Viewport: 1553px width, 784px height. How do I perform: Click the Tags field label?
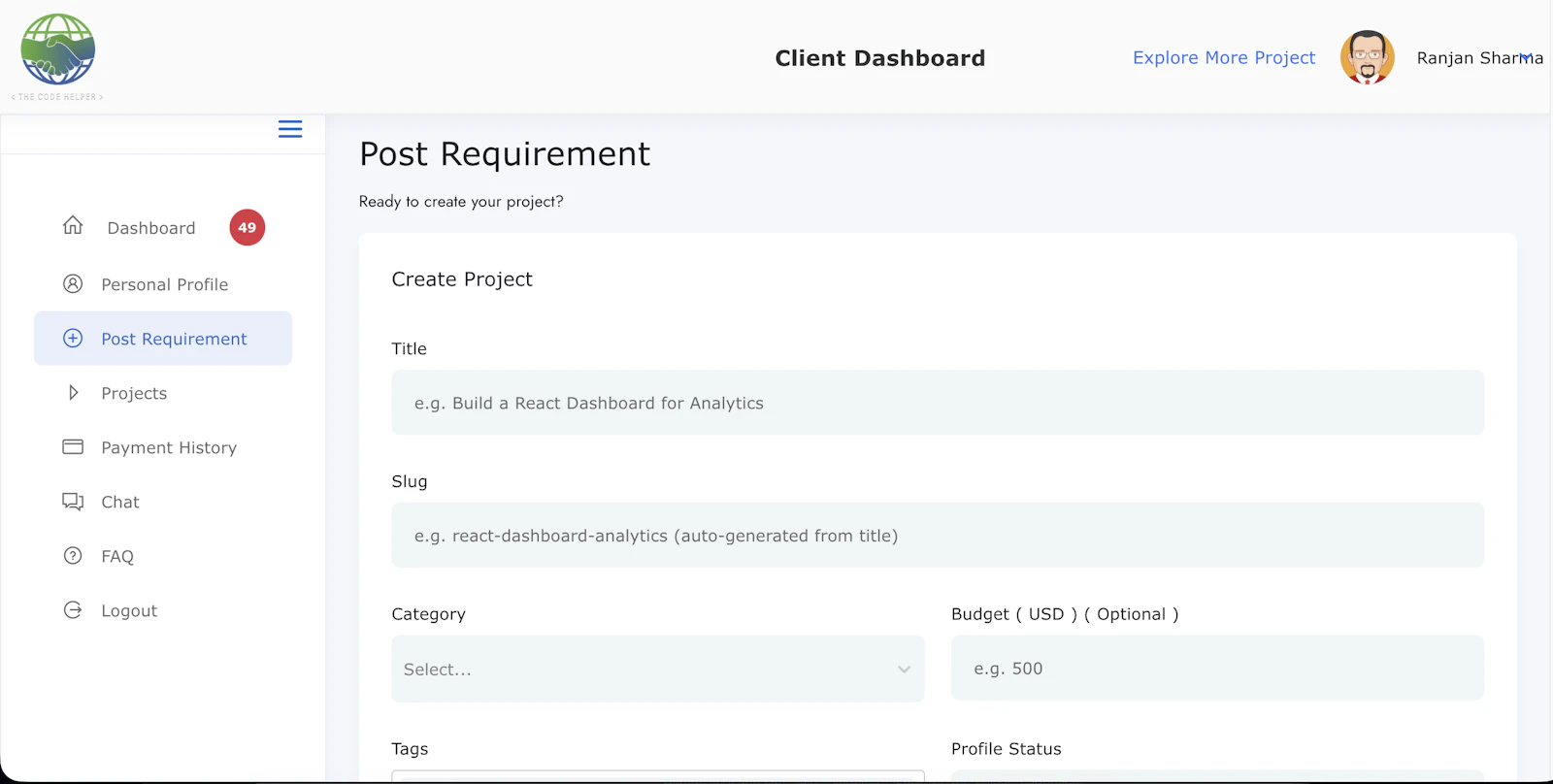(410, 749)
